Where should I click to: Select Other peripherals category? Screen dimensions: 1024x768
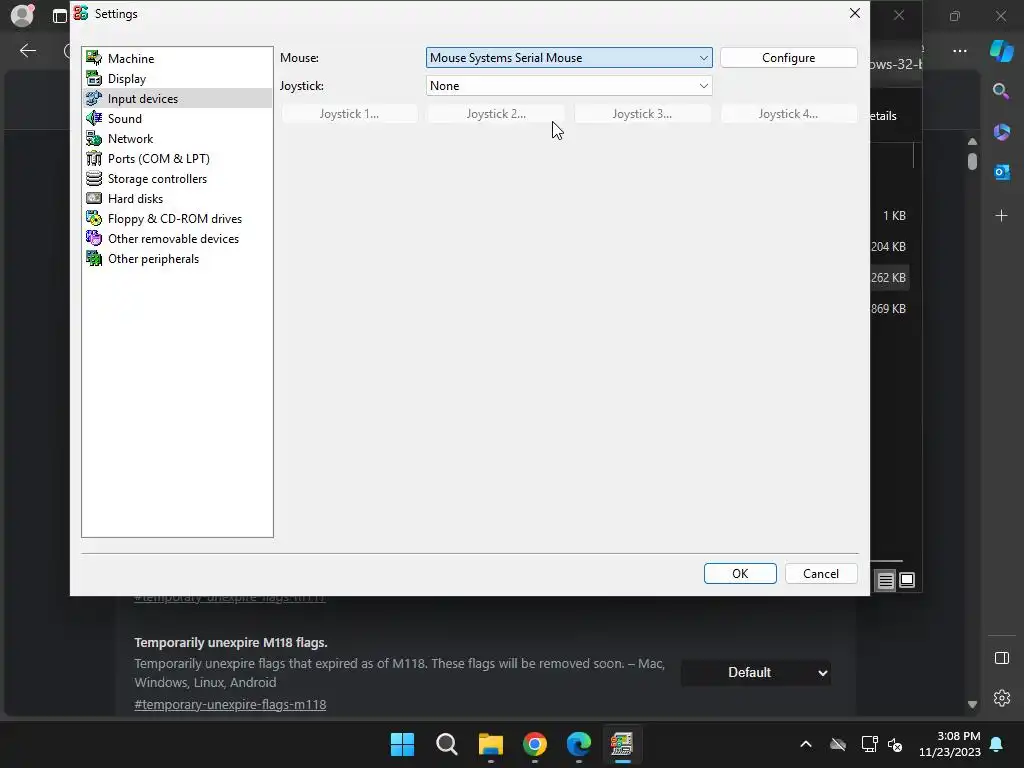tap(153, 259)
